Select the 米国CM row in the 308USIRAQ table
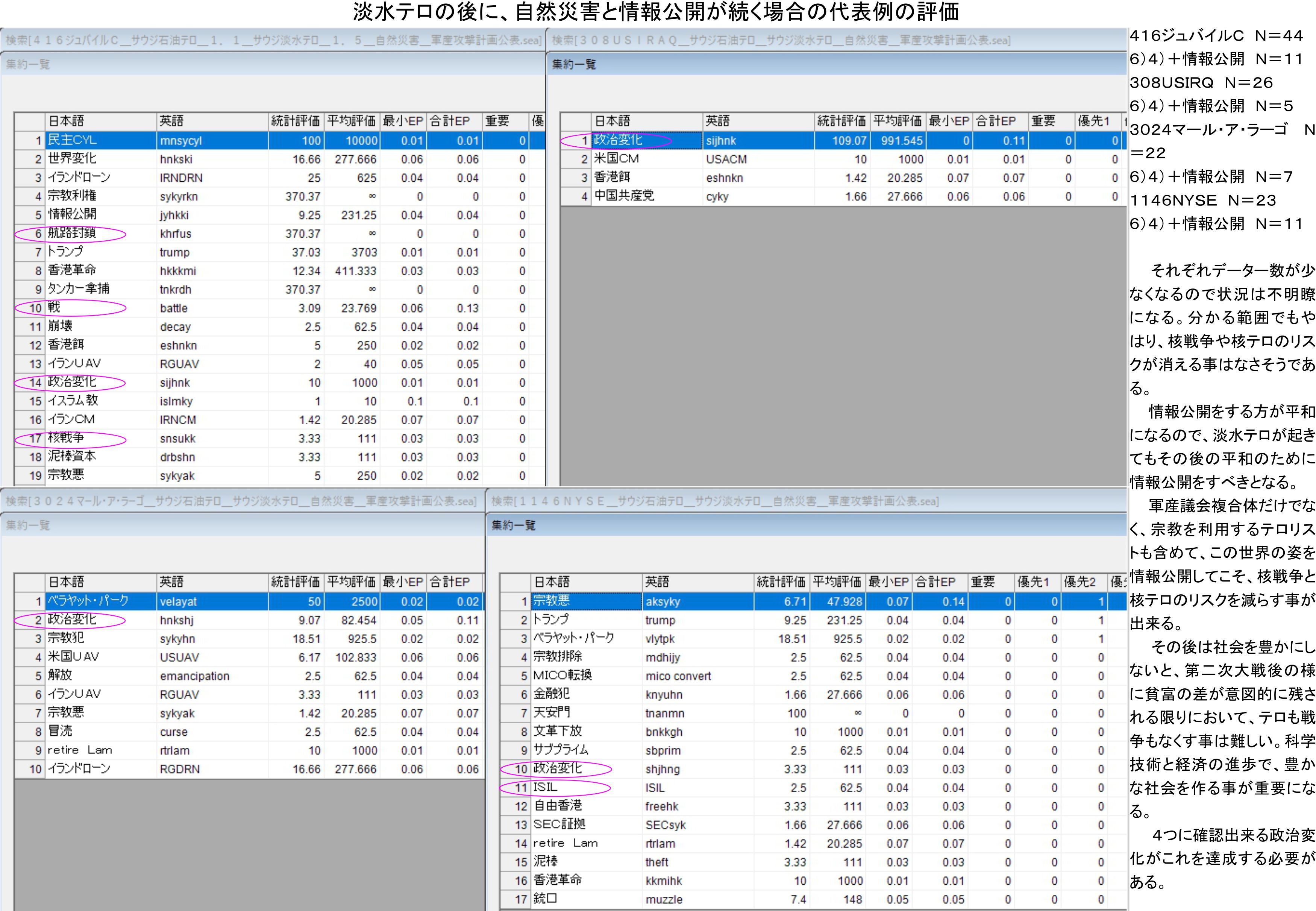Viewport: 1316px width, 911px height. pos(616,159)
